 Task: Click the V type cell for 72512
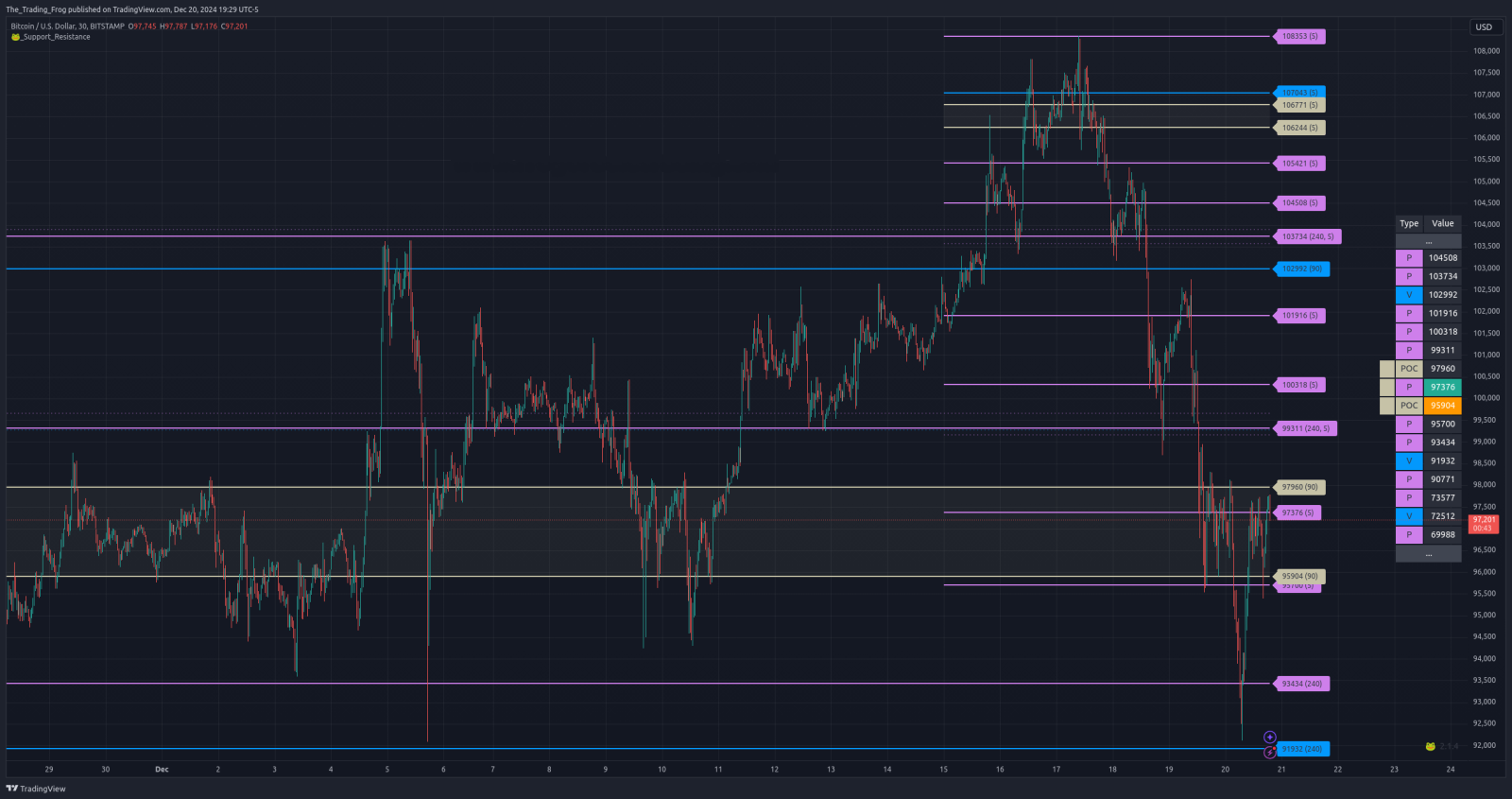tap(1409, 516)
